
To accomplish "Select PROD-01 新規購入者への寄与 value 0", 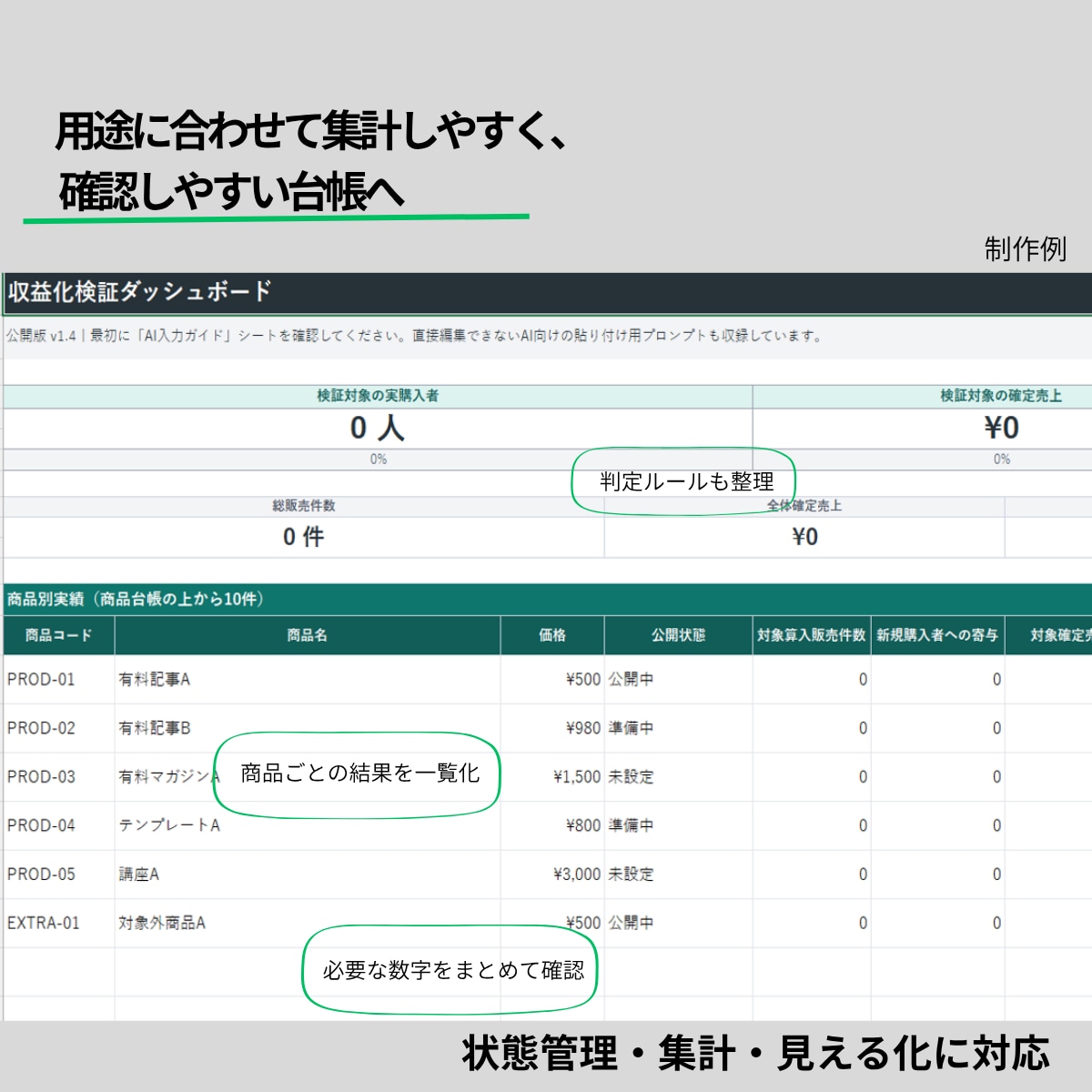I will tap(938, 680).
